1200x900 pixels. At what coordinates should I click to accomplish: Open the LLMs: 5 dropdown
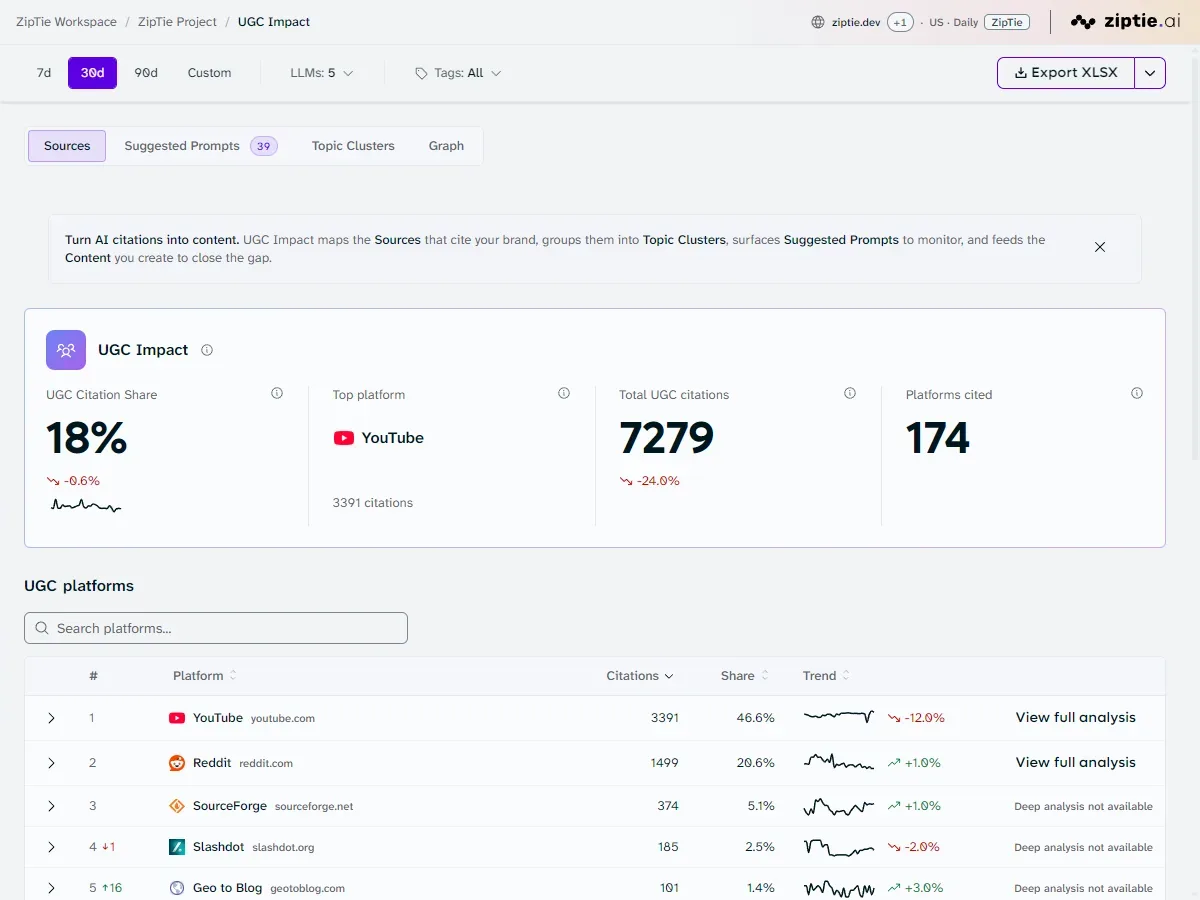(x=322, y=73)
